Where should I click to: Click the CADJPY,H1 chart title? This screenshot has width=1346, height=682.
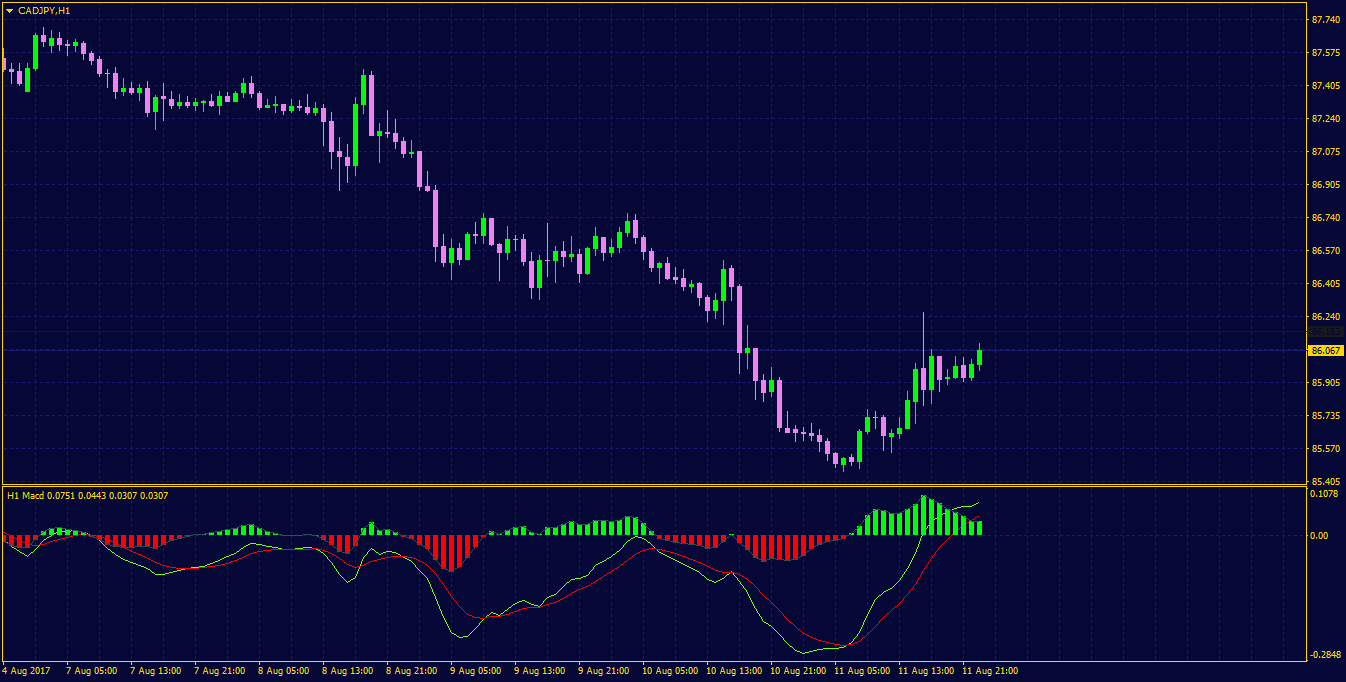coord(44,10)
